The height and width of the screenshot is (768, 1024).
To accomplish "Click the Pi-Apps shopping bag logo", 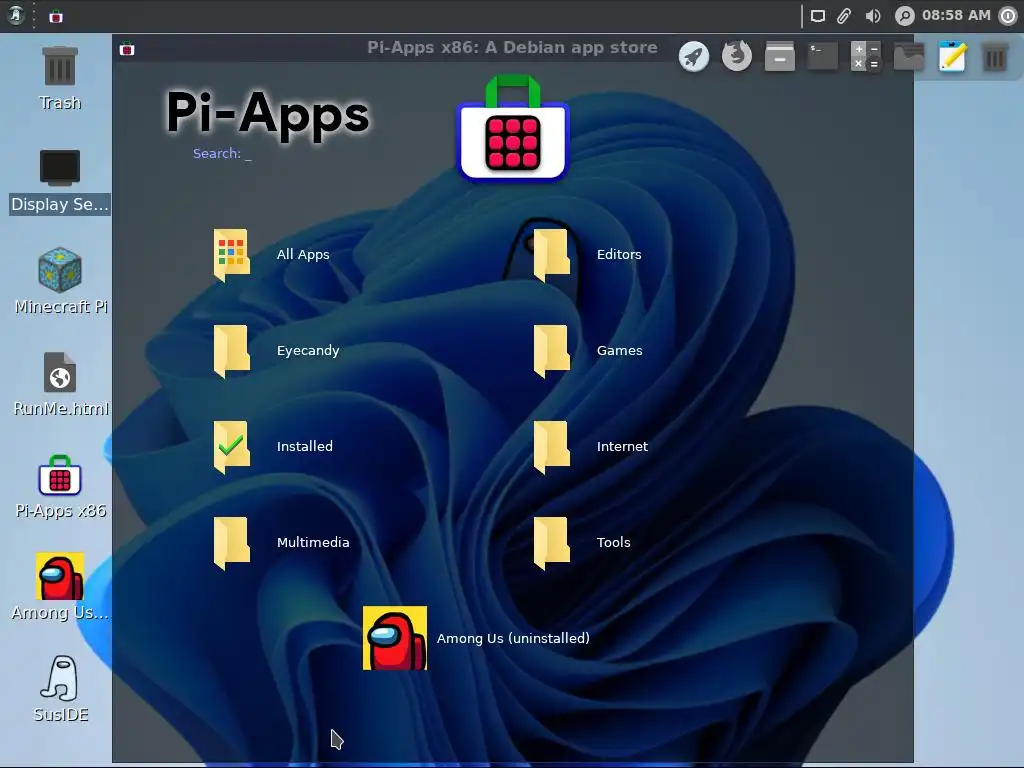I will coord(513,128).
